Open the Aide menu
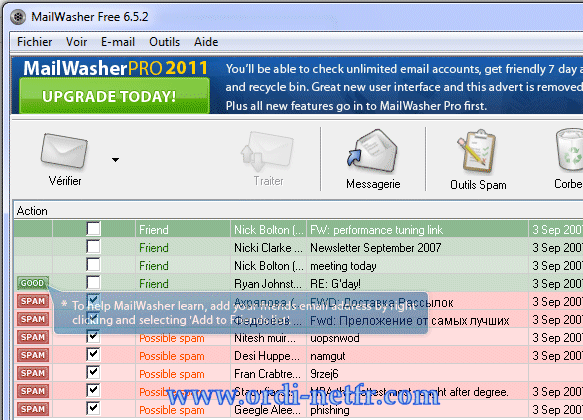This screenshot has width=583, height=420. pos(206,42)
